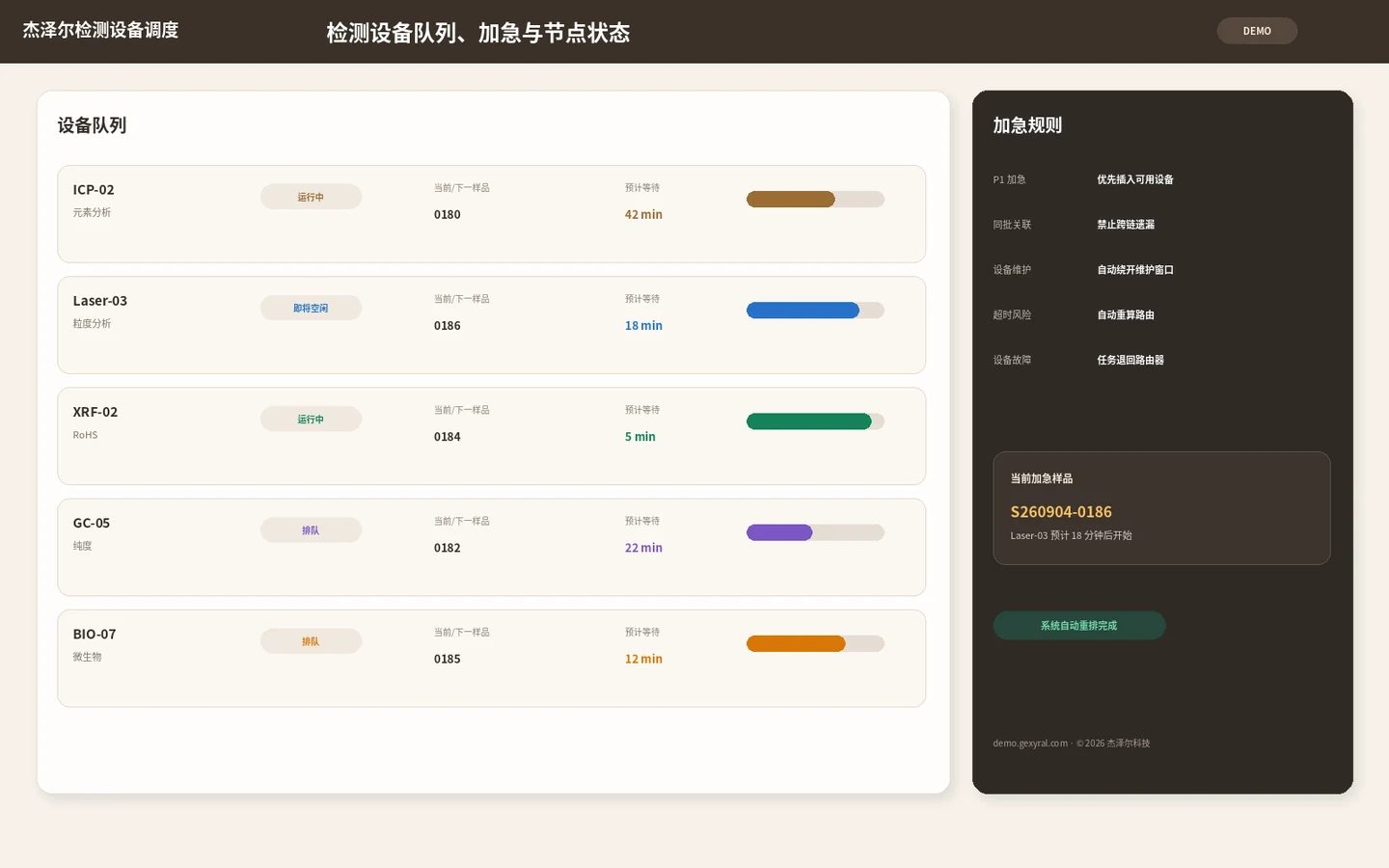Select the 排队 badge in the GC-05 row

(311, 530)
